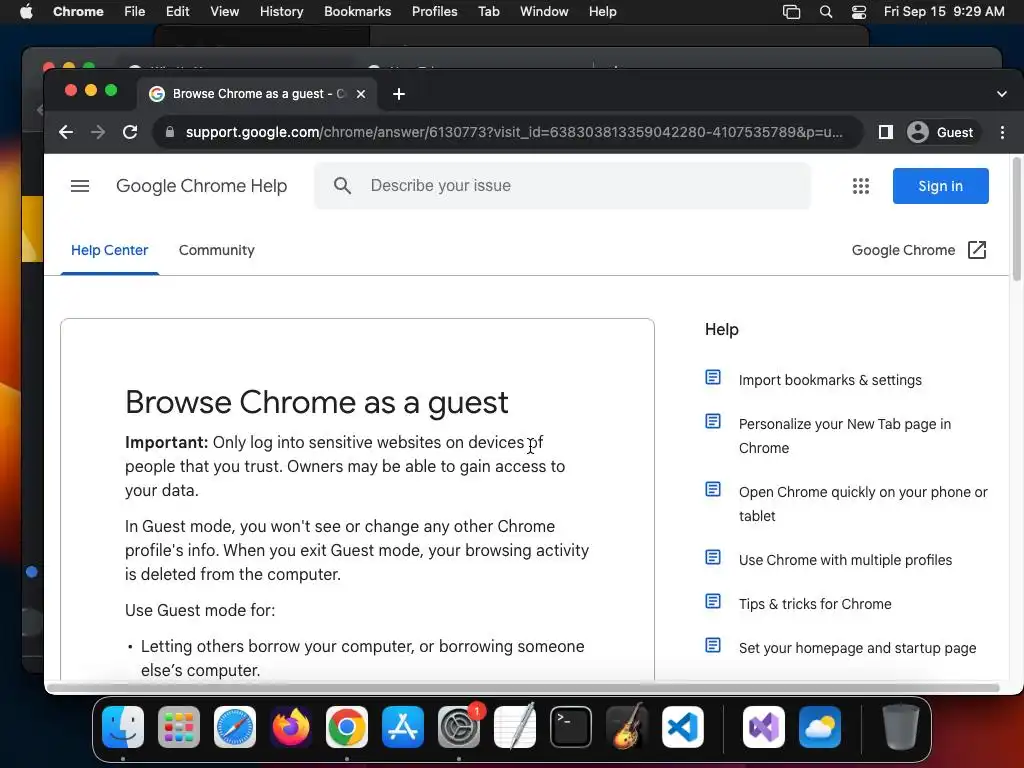Image resolution: width=1024 pixels, height=768 pixels.
Task: Open Control Center in menu bar
Action: [859, 12]
